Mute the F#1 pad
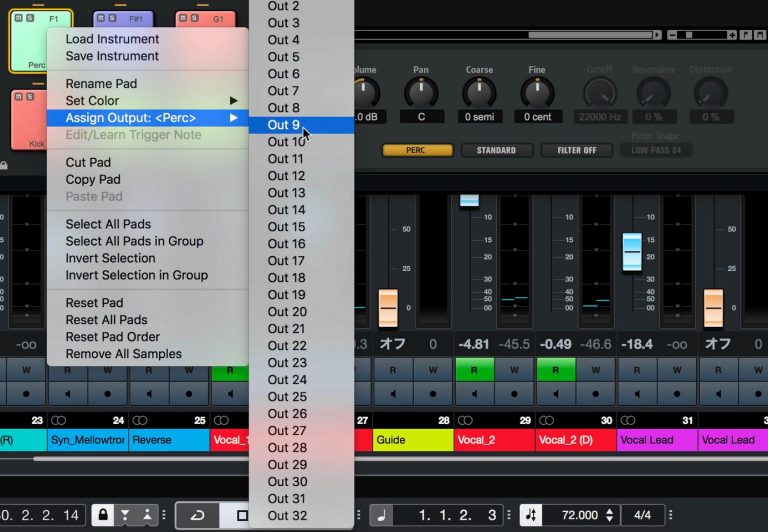768x532 pixels. point(101,18)
